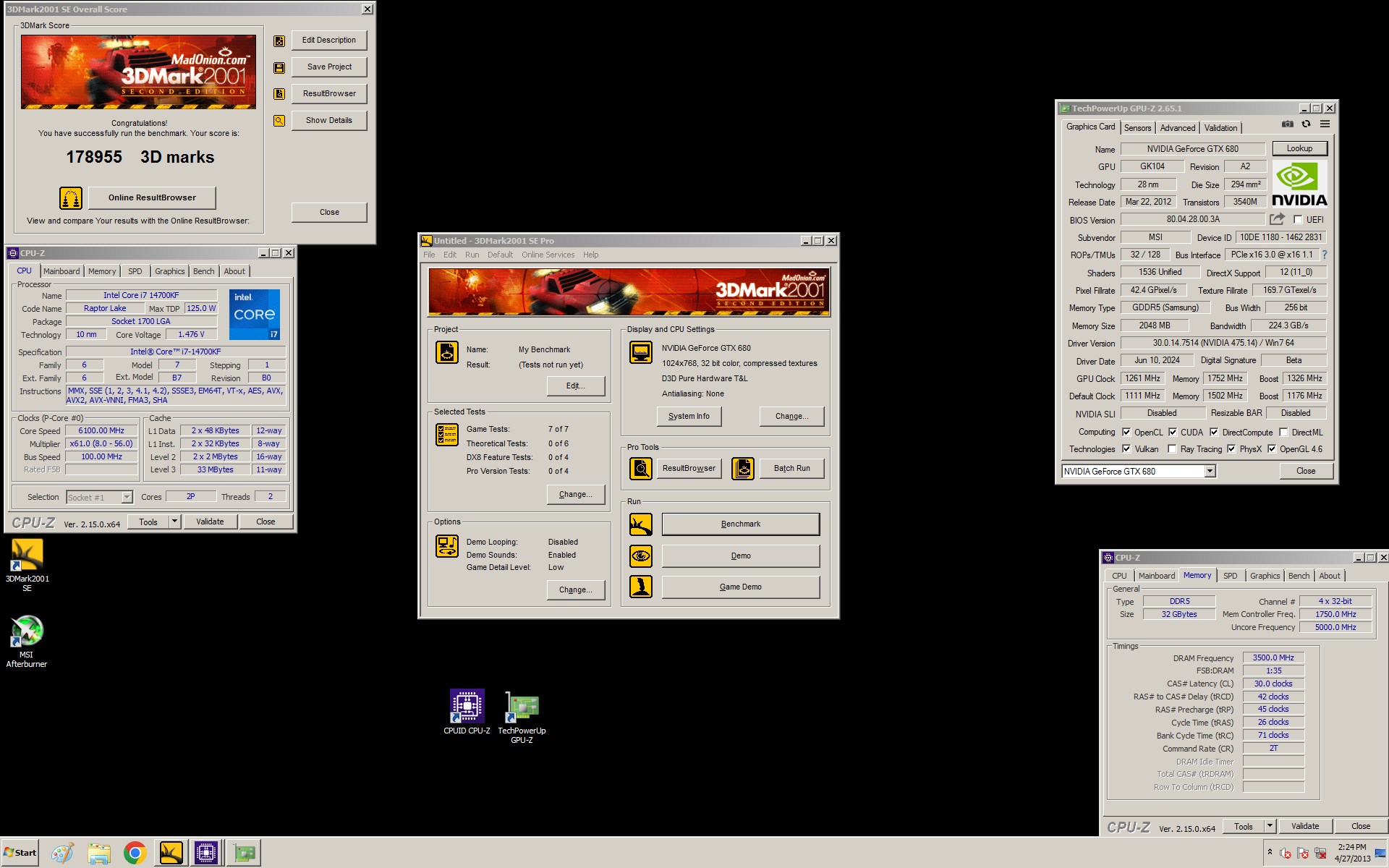
Task: Toggle the CUDA checkbox
Action: click(x=1173, y=433)
